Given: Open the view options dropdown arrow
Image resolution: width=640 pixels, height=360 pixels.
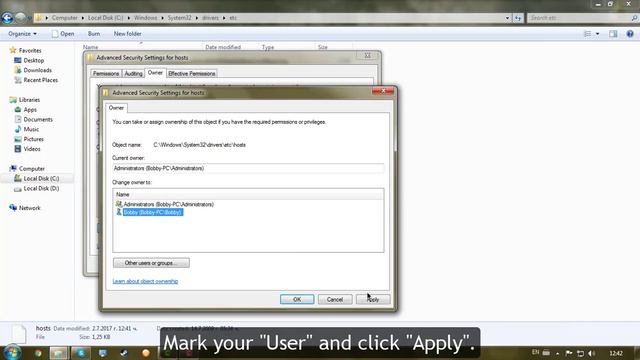Looking at the screenshot, I should [x=598, y=34].
